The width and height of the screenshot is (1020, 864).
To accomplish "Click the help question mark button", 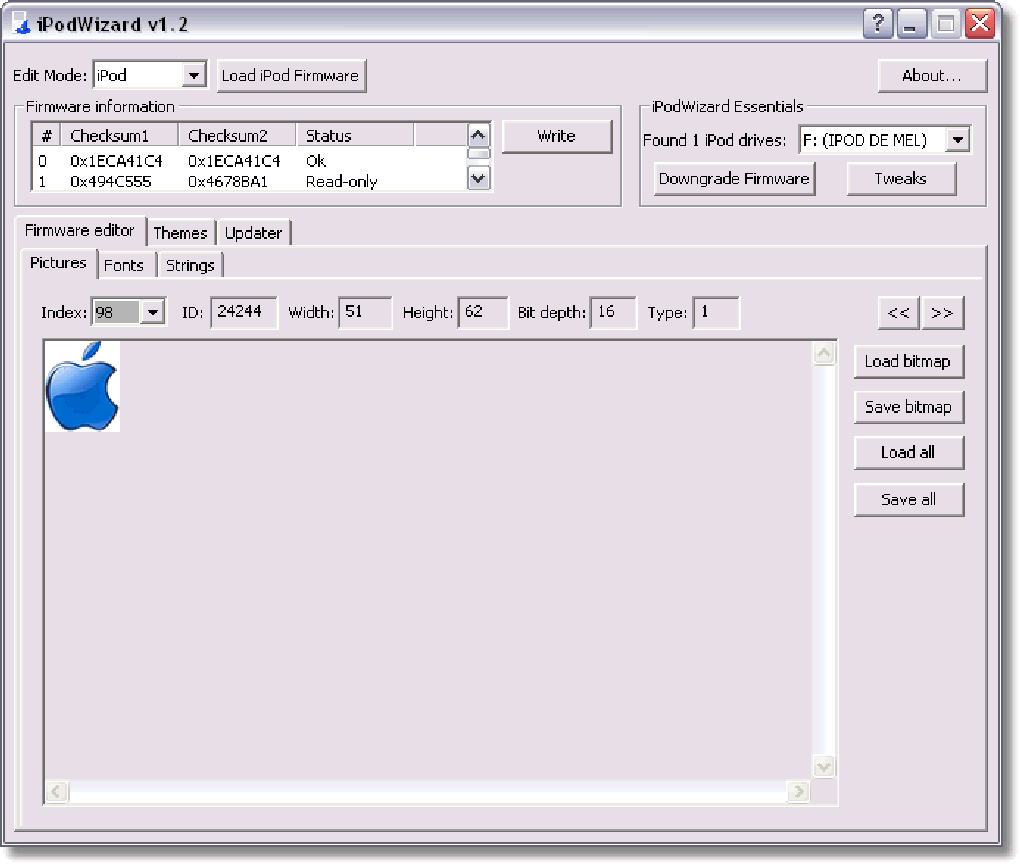I will (878, 24).
